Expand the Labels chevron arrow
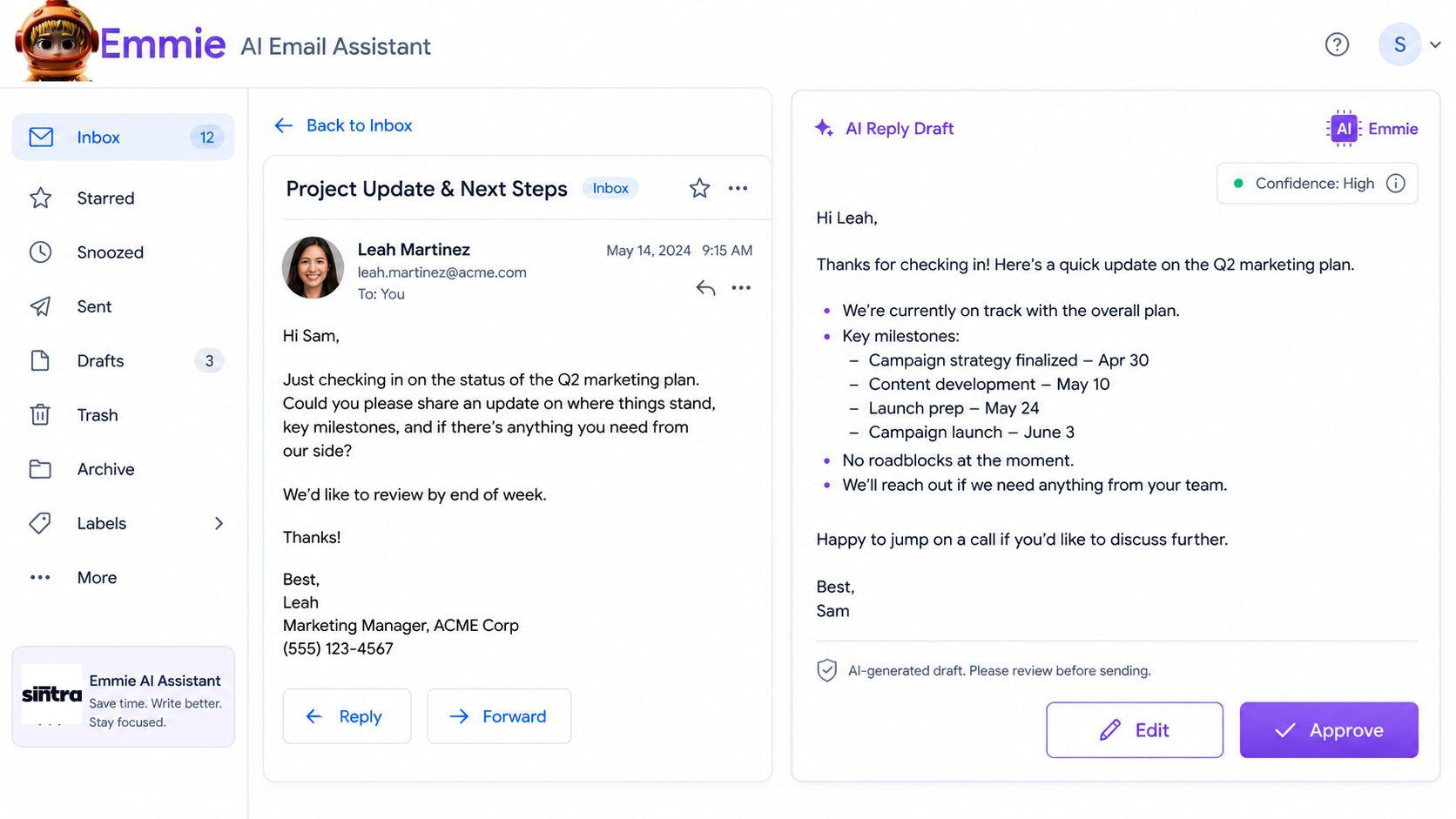Image resolution: width=1456 pixels, height=819 pixels. tap(219, 523)
